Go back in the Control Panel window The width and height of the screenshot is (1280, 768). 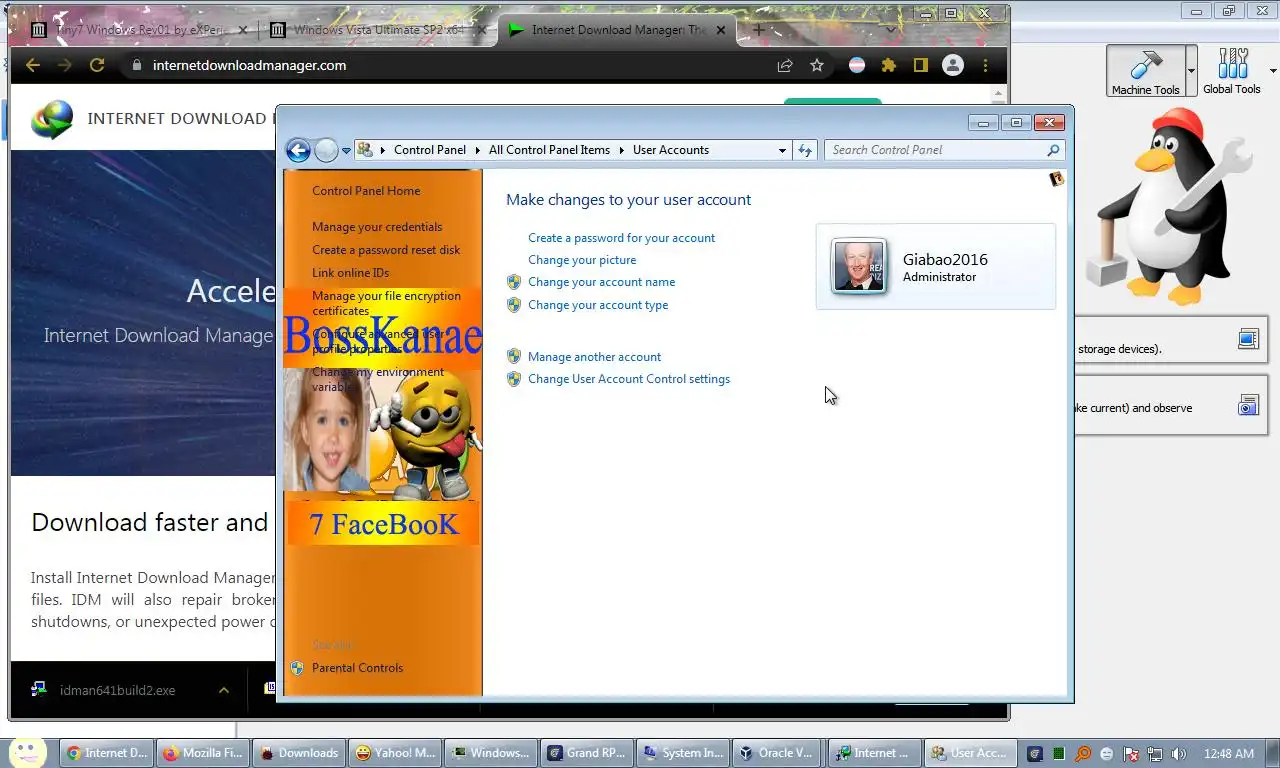298,150
